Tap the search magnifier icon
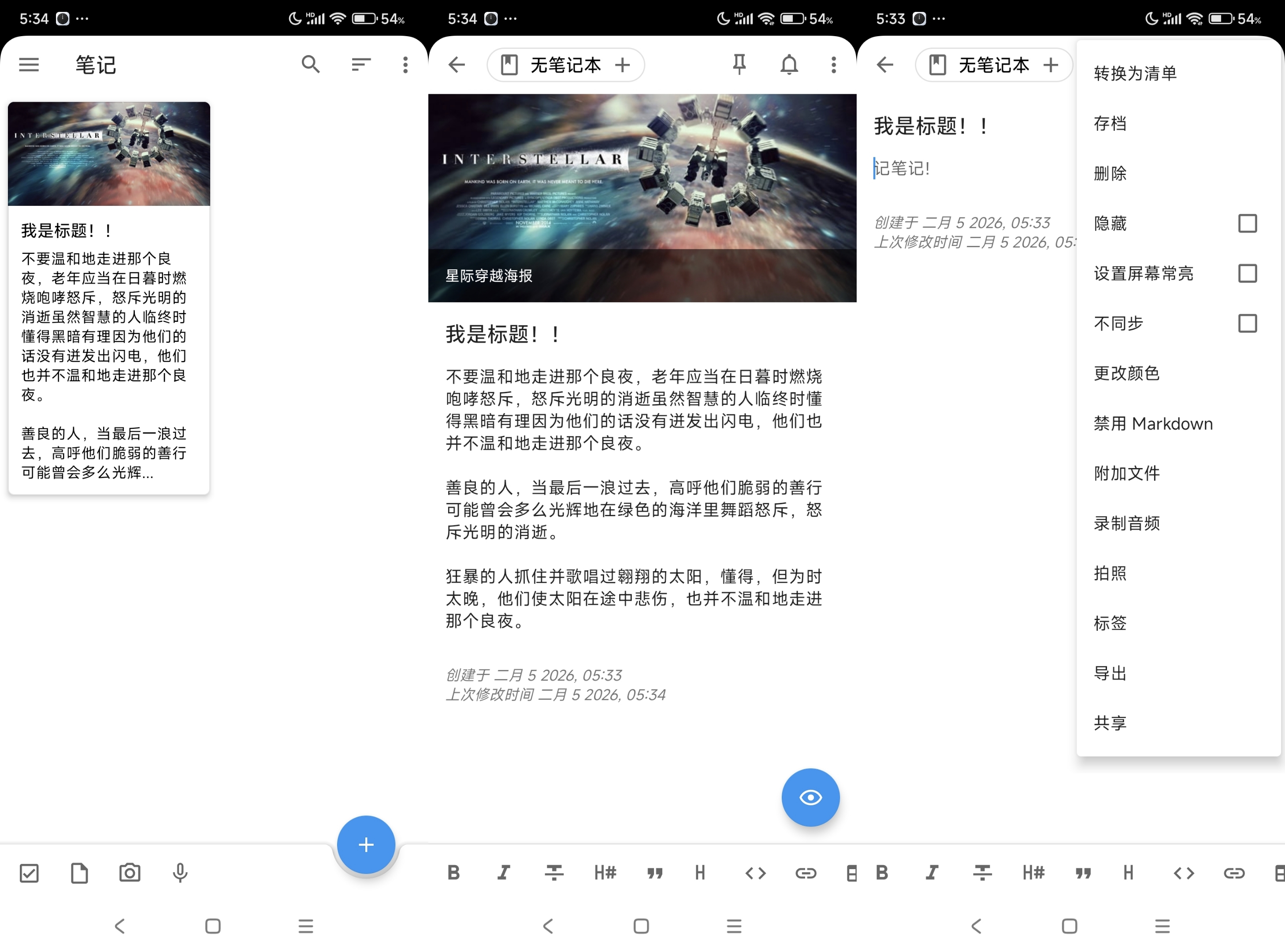Viewport: 1285px width, 952px height. (311, 64)
